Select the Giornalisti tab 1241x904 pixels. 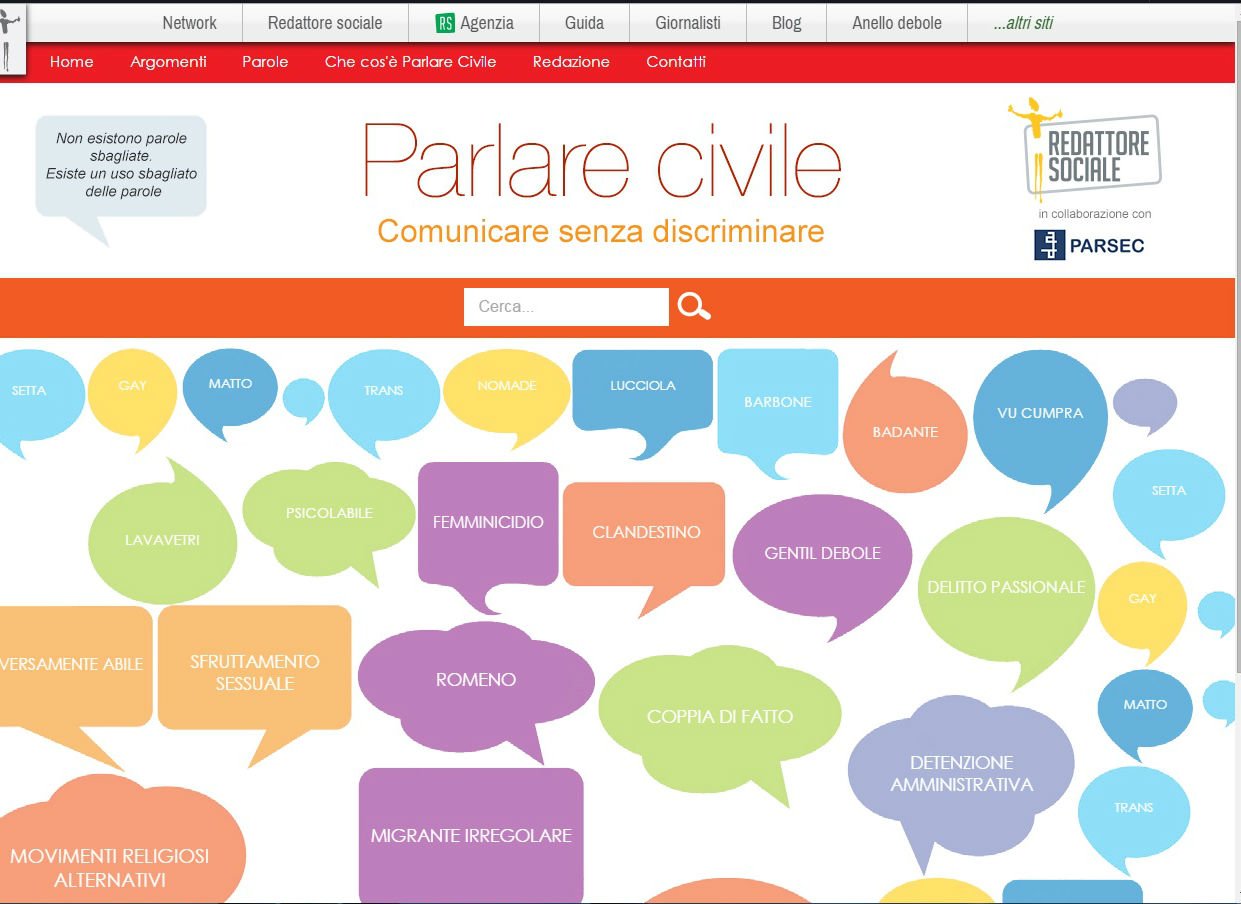pyautogui.click(x=688, y=23)
